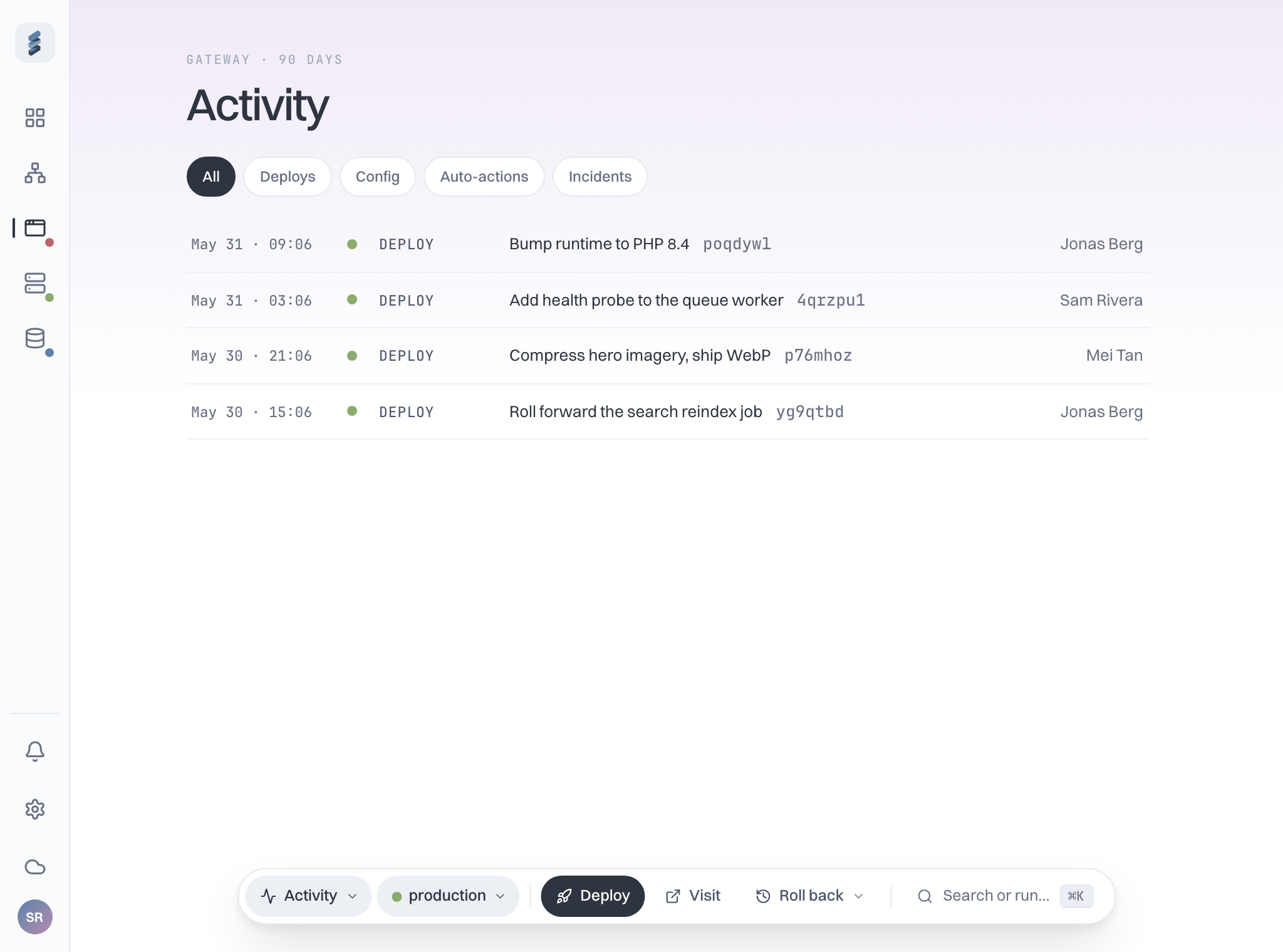Click author Jonas Berg on PHP 8.4 row
The width and height of the screenshot is (1283, 952).
pos(1101,244)
